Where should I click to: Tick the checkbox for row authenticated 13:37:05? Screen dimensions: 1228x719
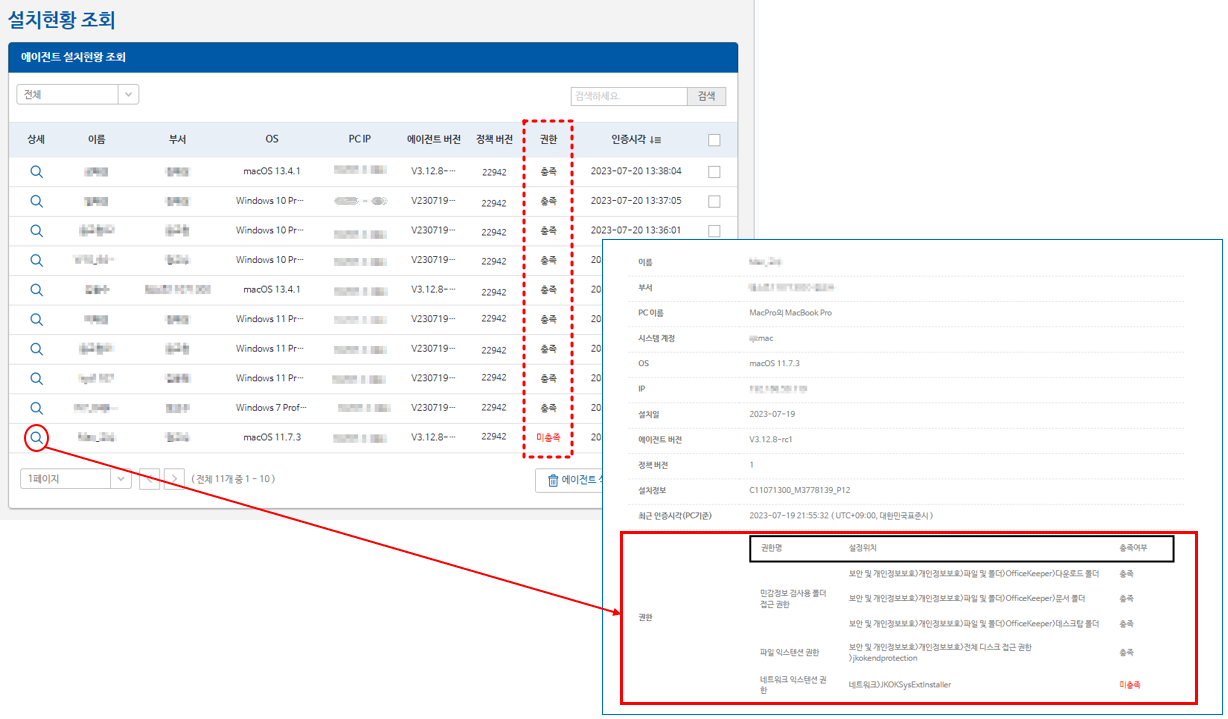[x=714, y=201]
